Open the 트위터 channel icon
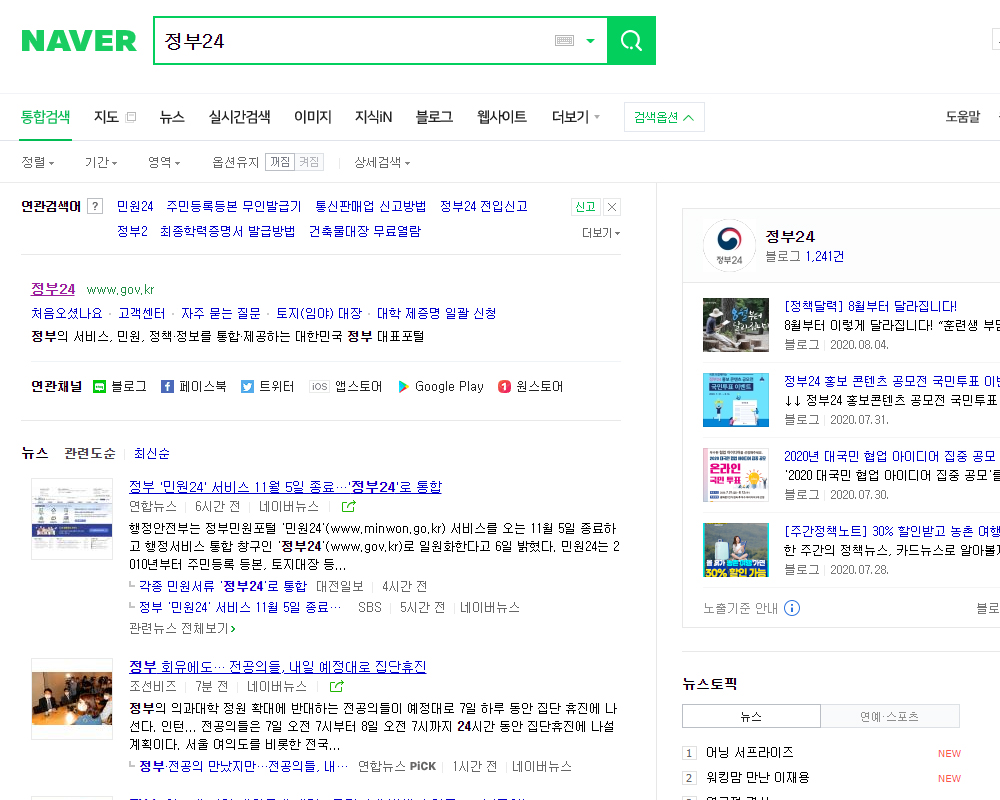 click(x=268, y=387)
